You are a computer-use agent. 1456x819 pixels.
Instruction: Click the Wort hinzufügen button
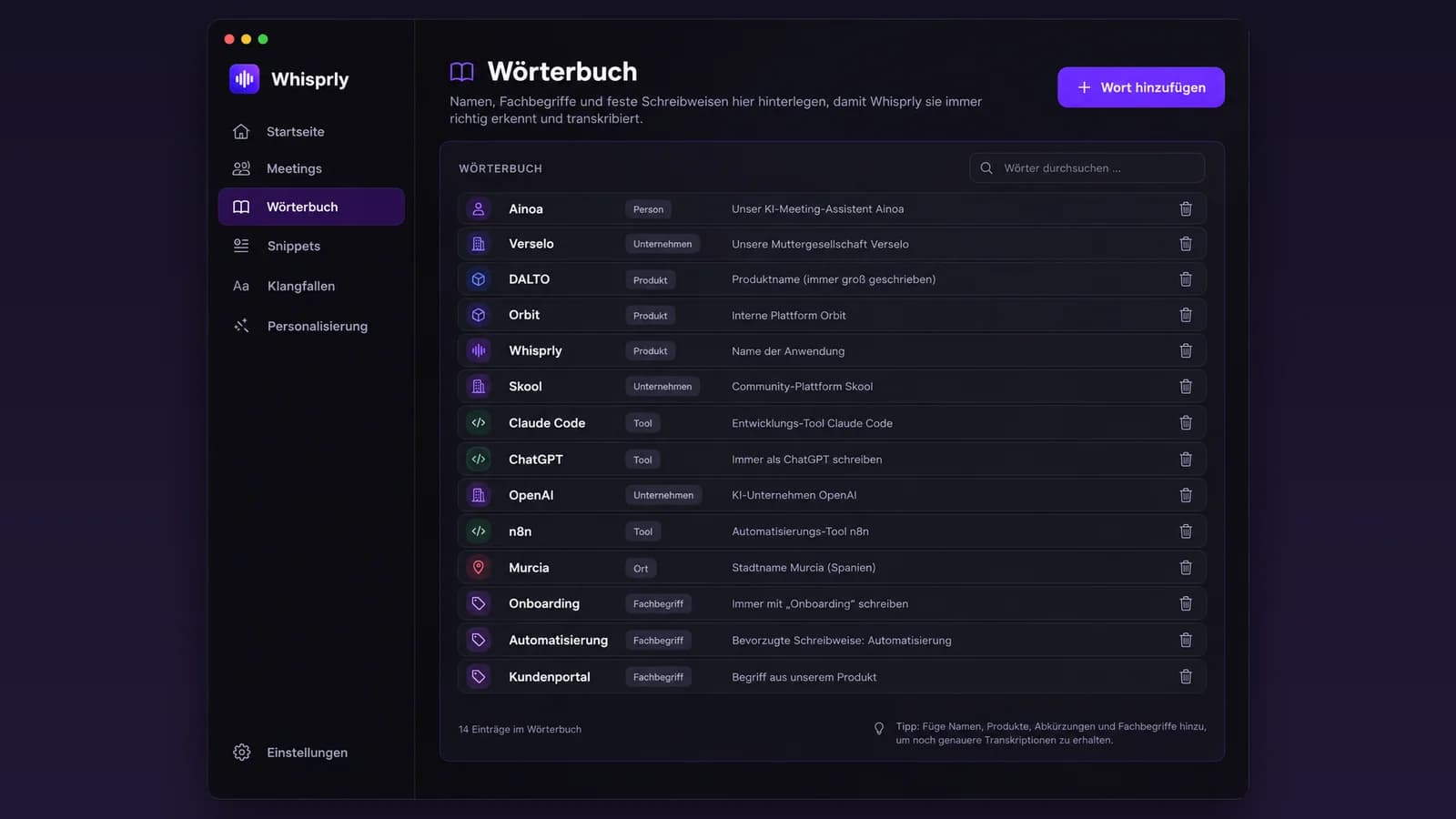[1141, 87]
